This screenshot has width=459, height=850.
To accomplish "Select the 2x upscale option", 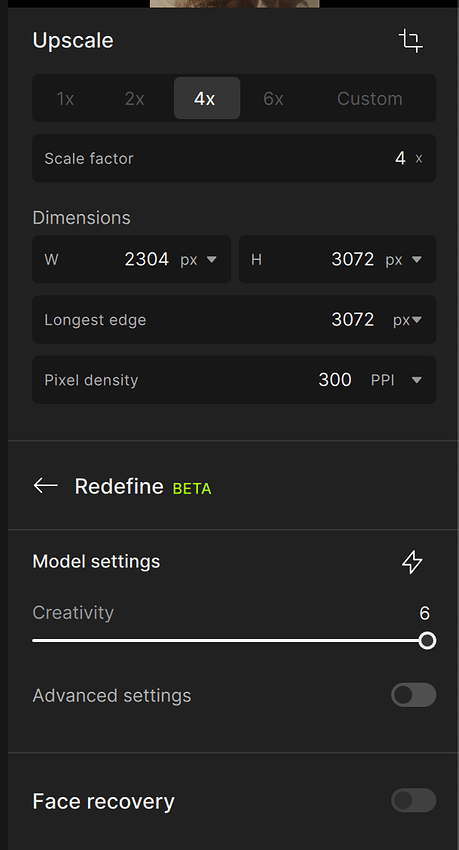I will pos(134,98).
